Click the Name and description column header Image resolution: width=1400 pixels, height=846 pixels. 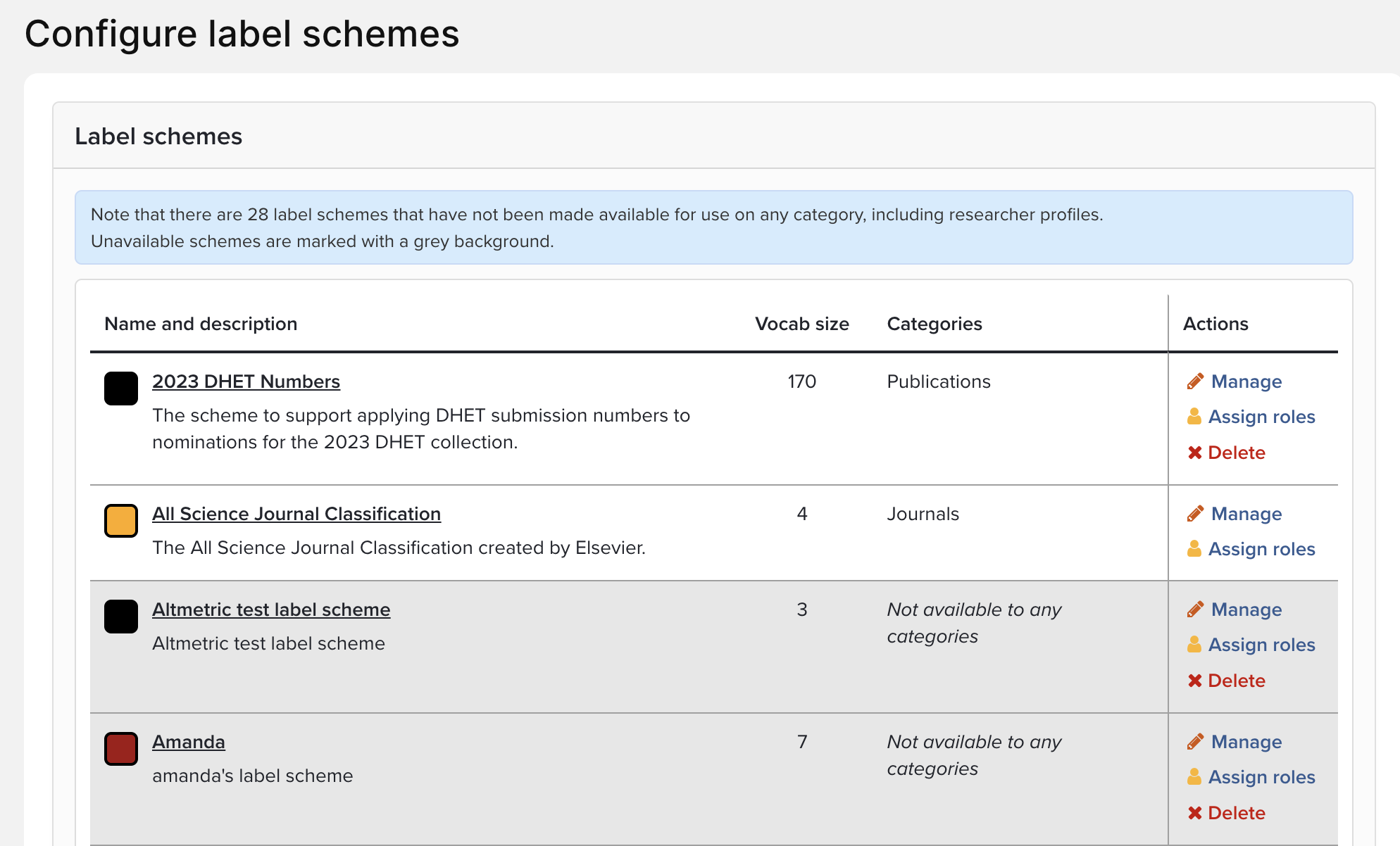[x=201, y=324]
